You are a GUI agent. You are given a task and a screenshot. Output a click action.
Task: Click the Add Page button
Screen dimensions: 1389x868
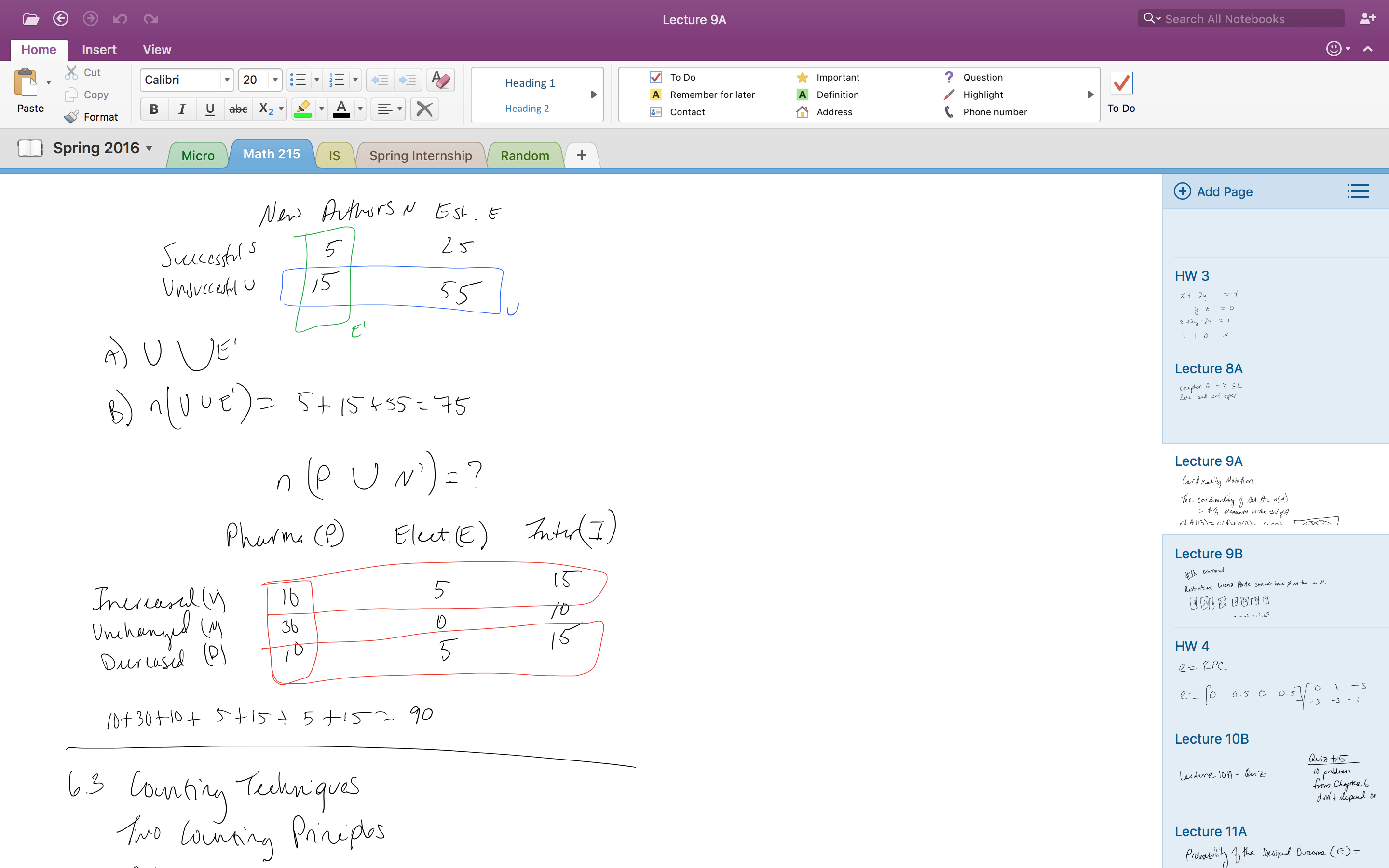[x=1213, y=192]
